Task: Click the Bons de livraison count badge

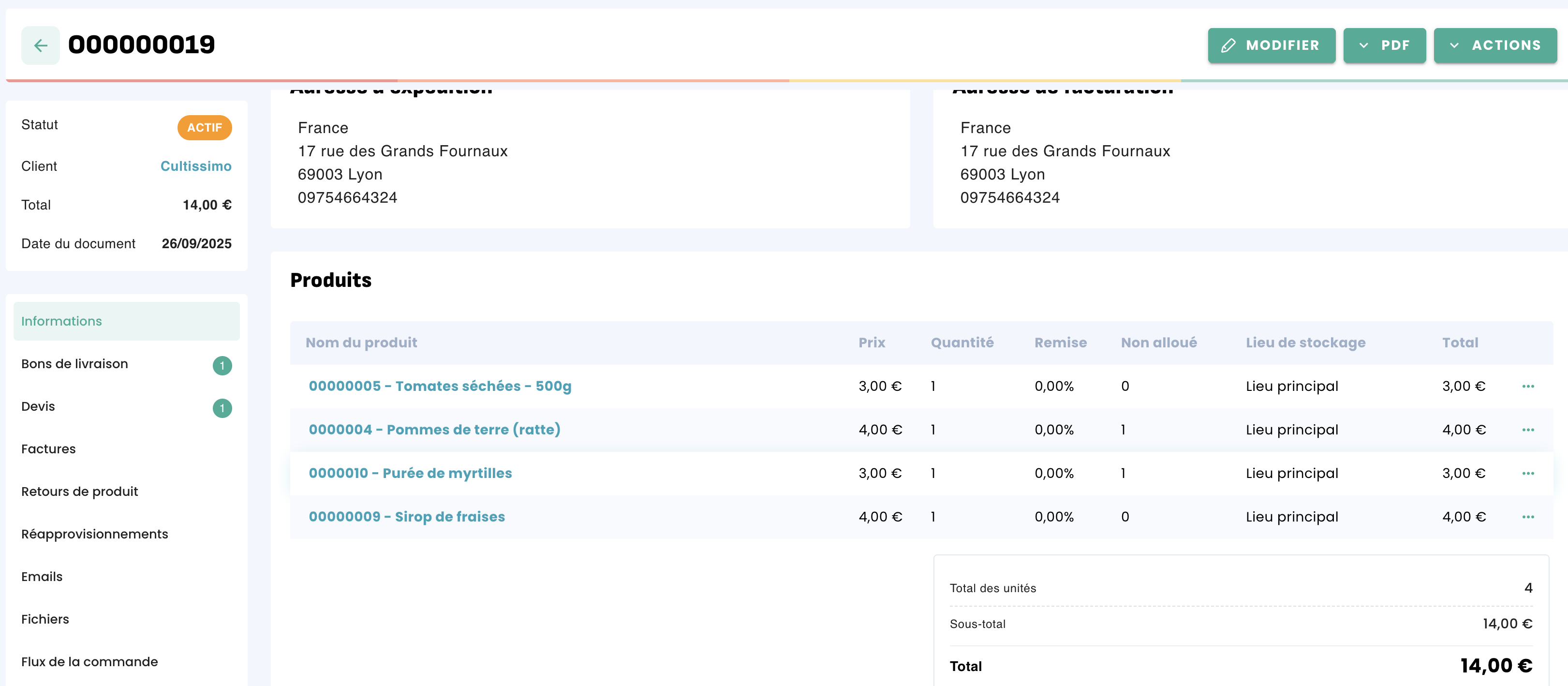Action: coord(222,365)
